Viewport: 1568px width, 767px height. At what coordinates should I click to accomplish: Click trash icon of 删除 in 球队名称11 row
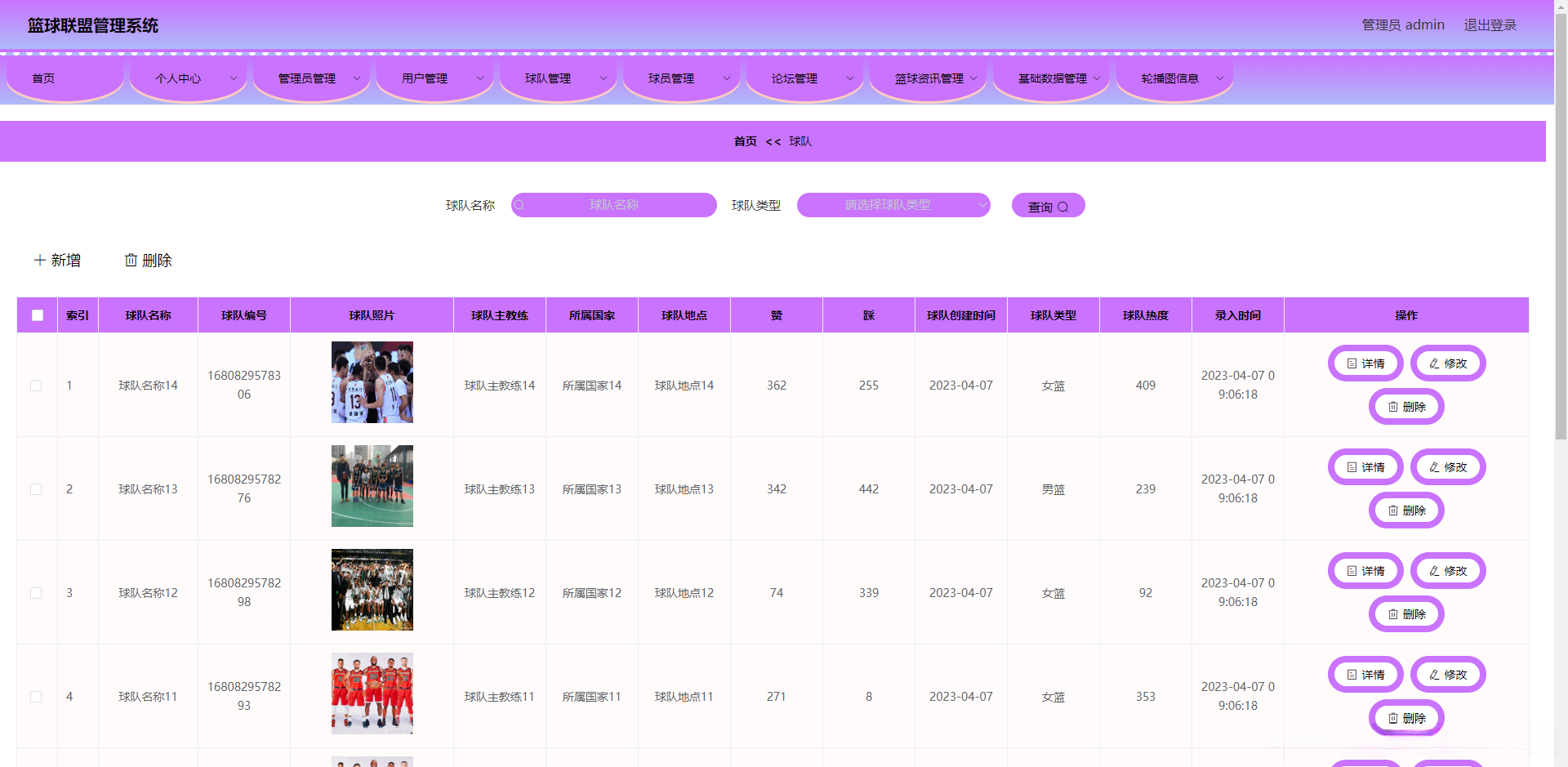[1393, 718]
